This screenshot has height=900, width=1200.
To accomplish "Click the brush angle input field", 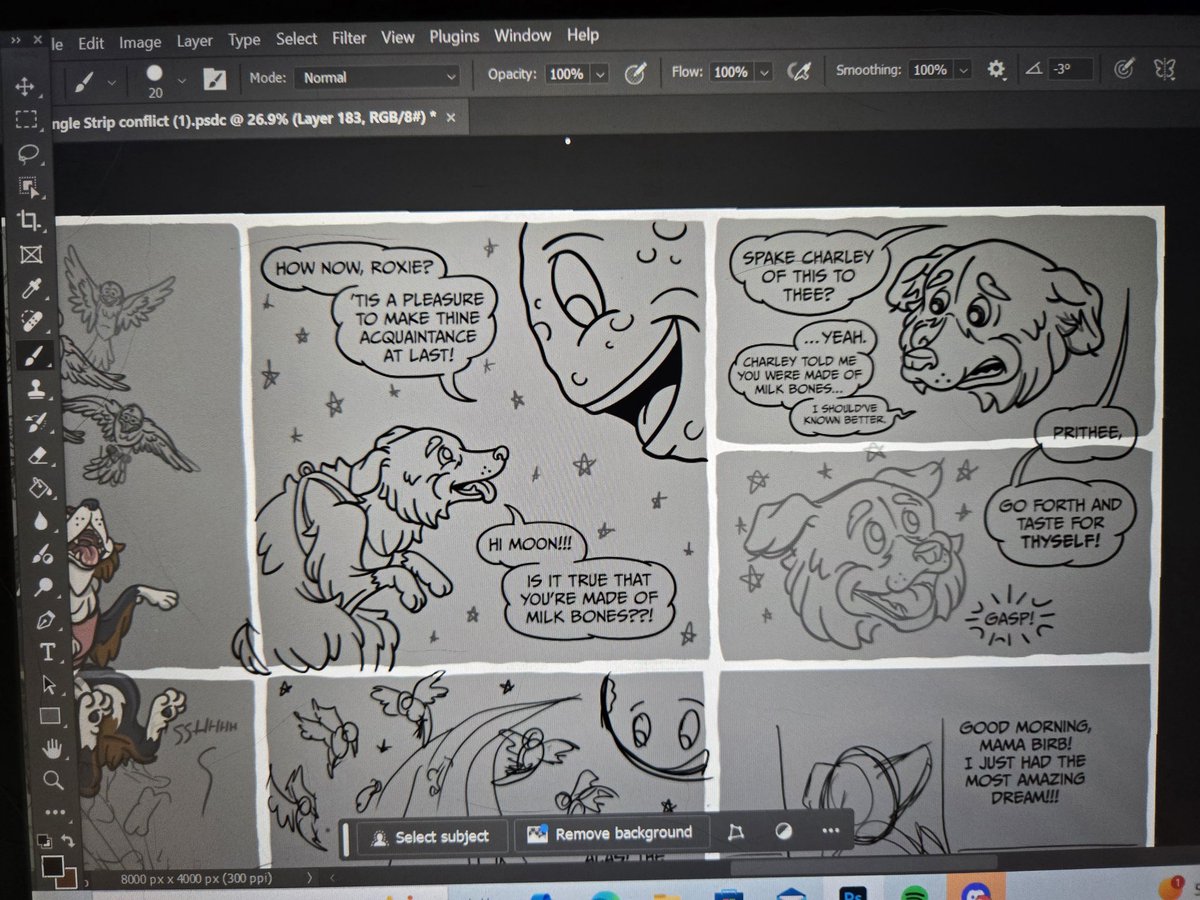I will click(1069, 69).
